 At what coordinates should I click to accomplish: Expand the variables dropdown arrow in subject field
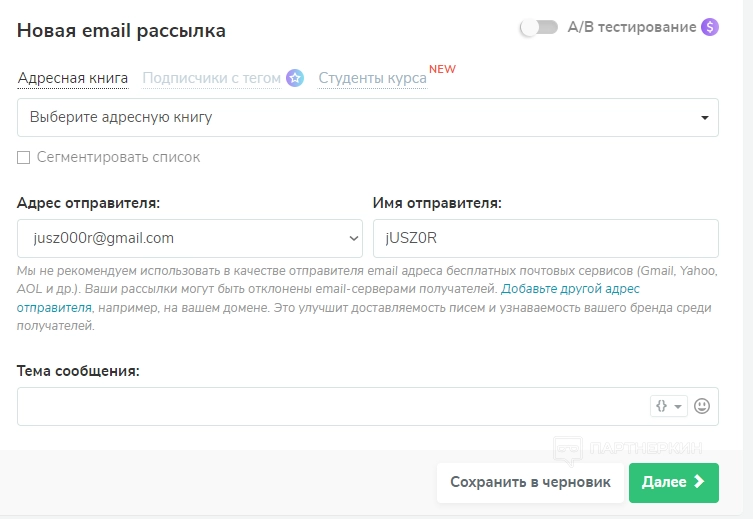coord(678,406)
